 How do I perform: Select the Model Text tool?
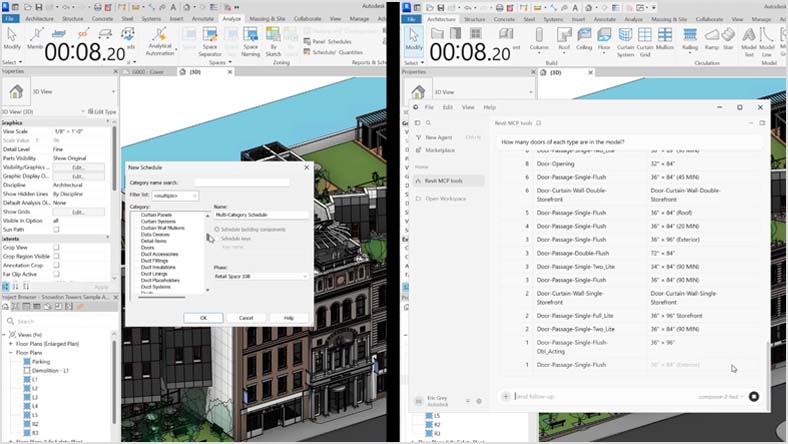point(749,42)
